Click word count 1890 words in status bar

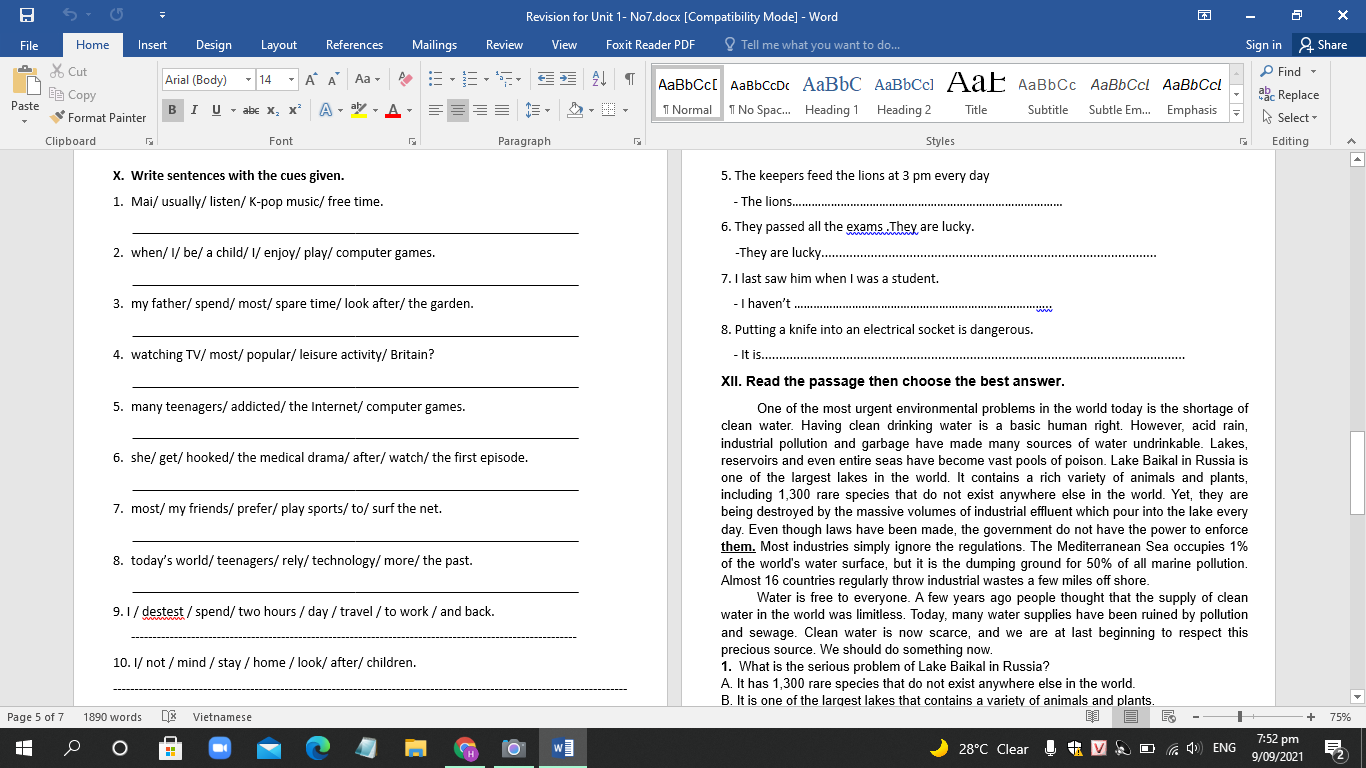pos(113,717)
